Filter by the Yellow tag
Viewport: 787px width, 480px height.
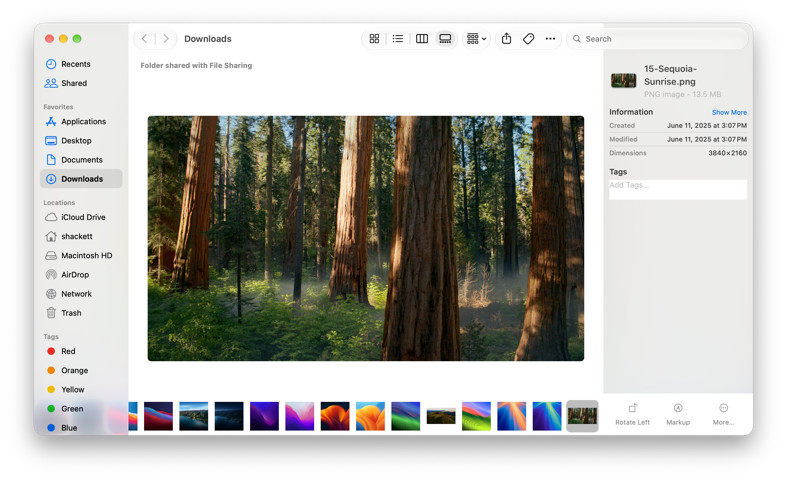point(81,389)
